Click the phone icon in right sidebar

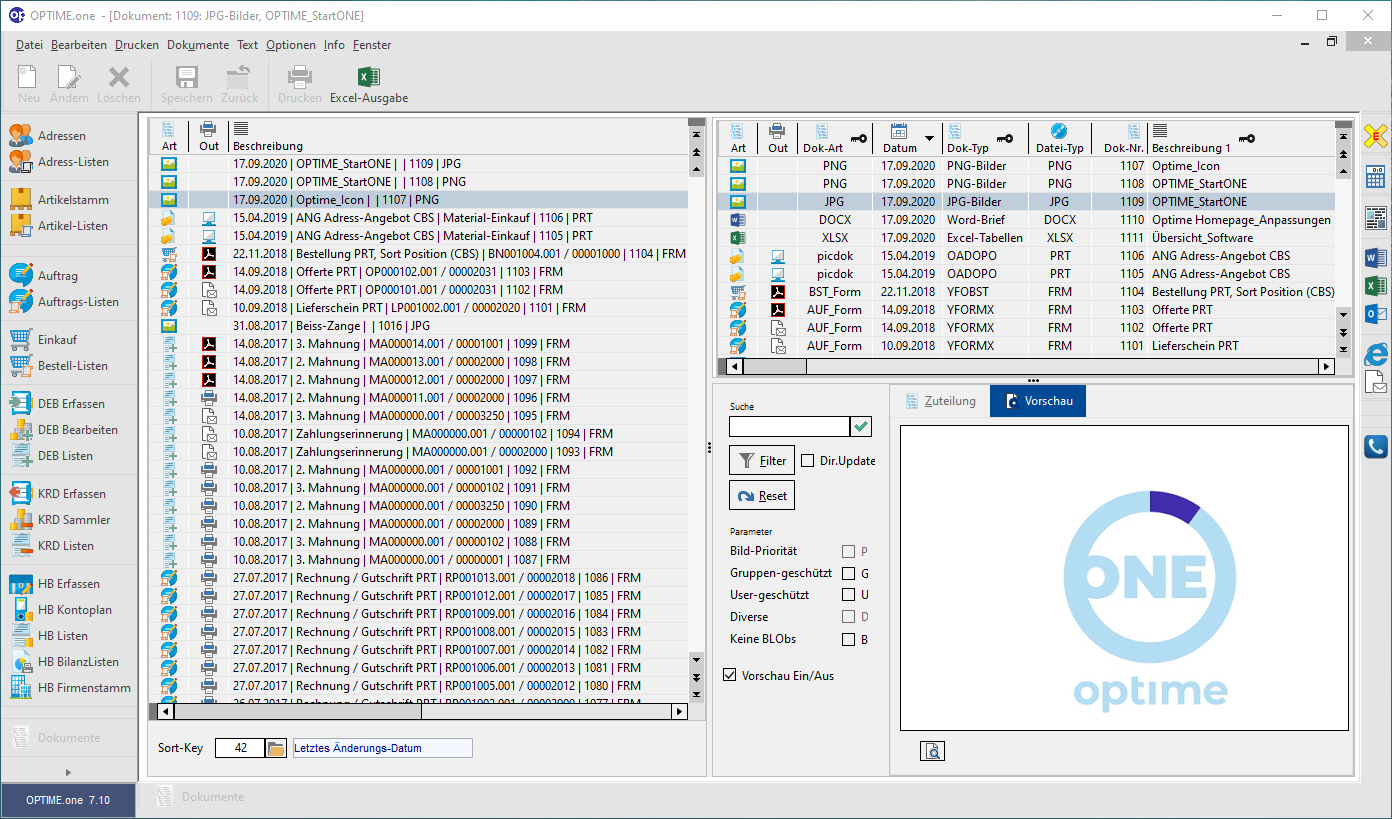tap(1376, 447)
